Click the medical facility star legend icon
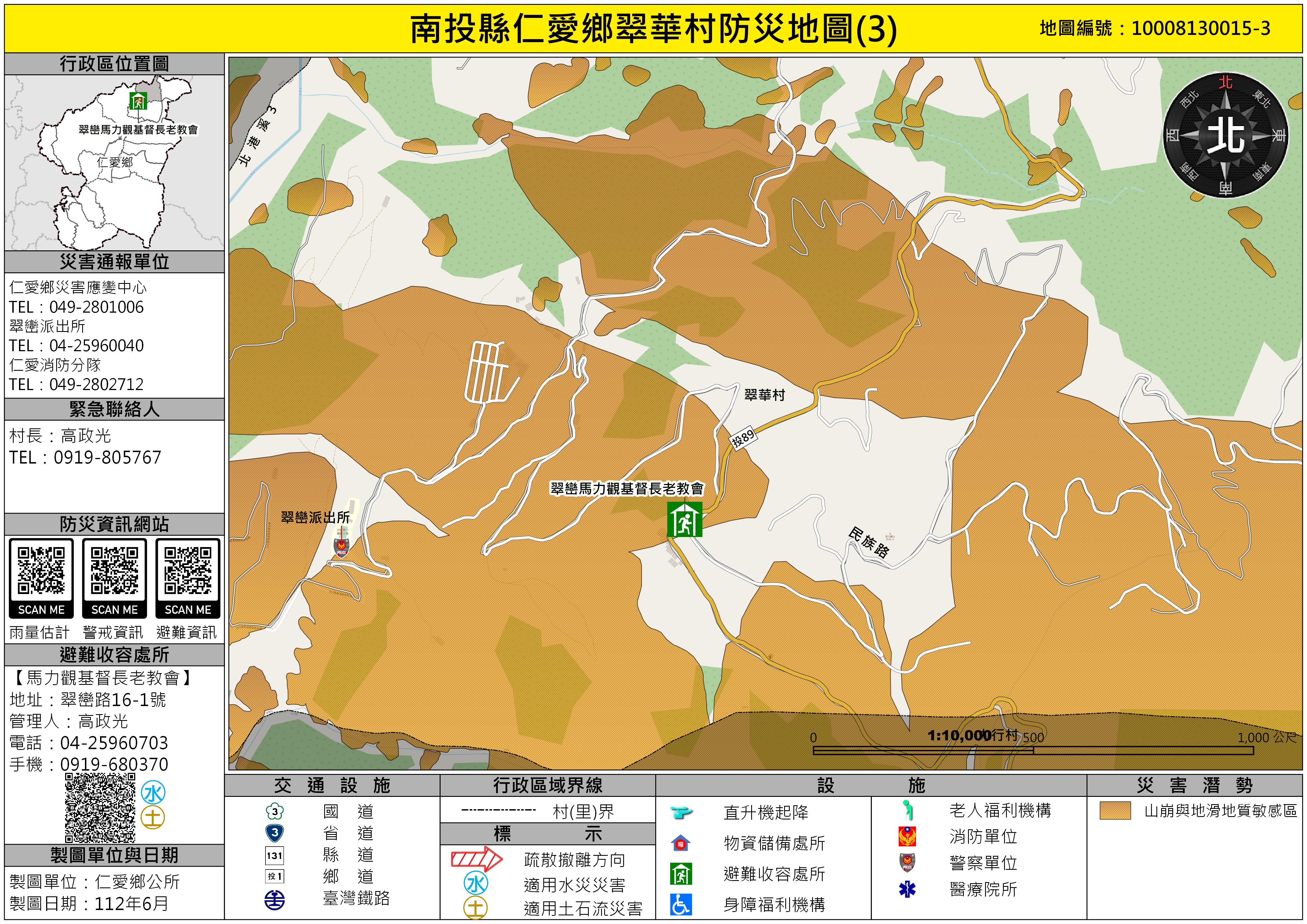 pos(907,889)
